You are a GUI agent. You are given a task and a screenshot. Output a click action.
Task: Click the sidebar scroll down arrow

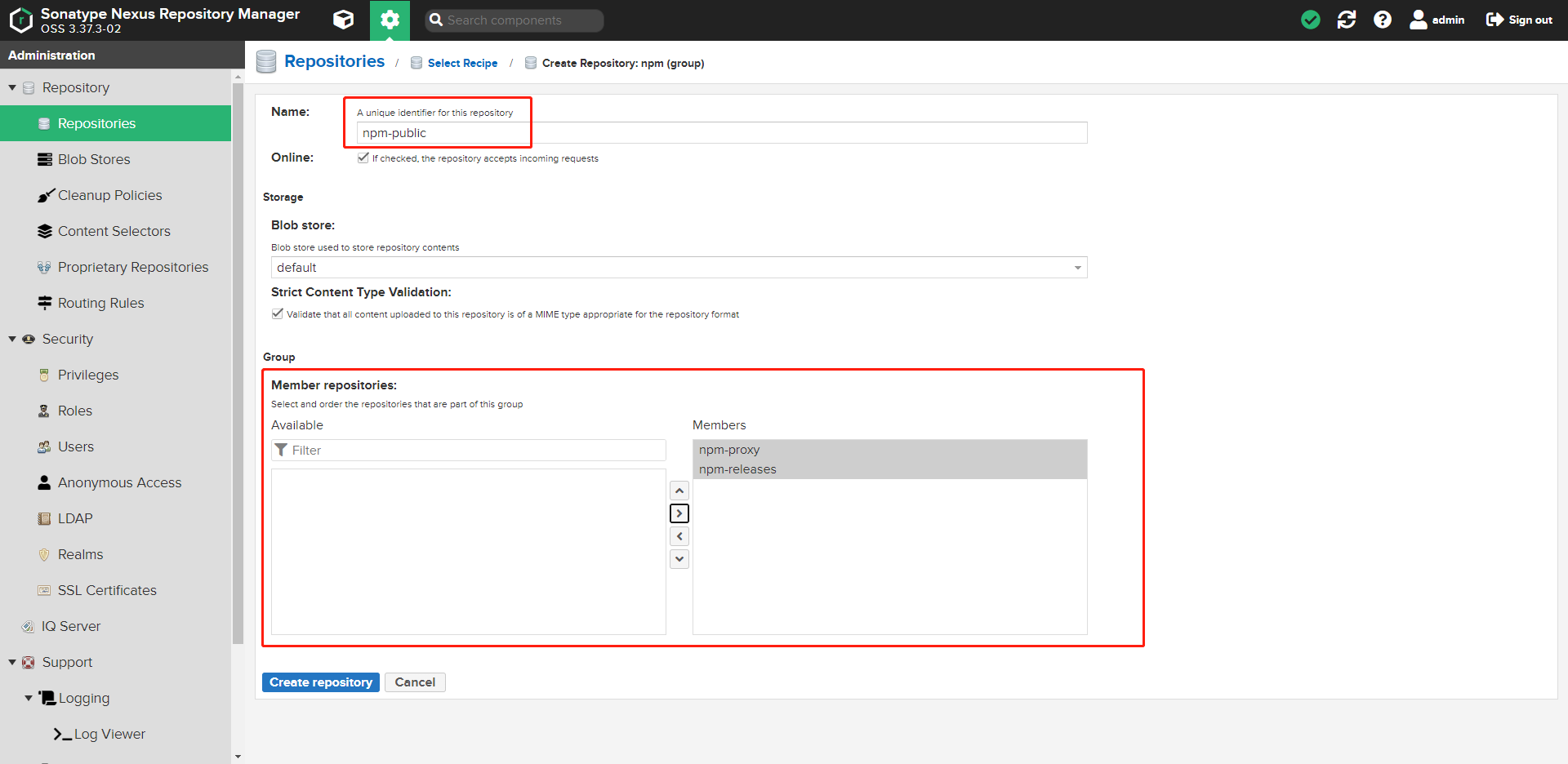(x=238, y=757)
